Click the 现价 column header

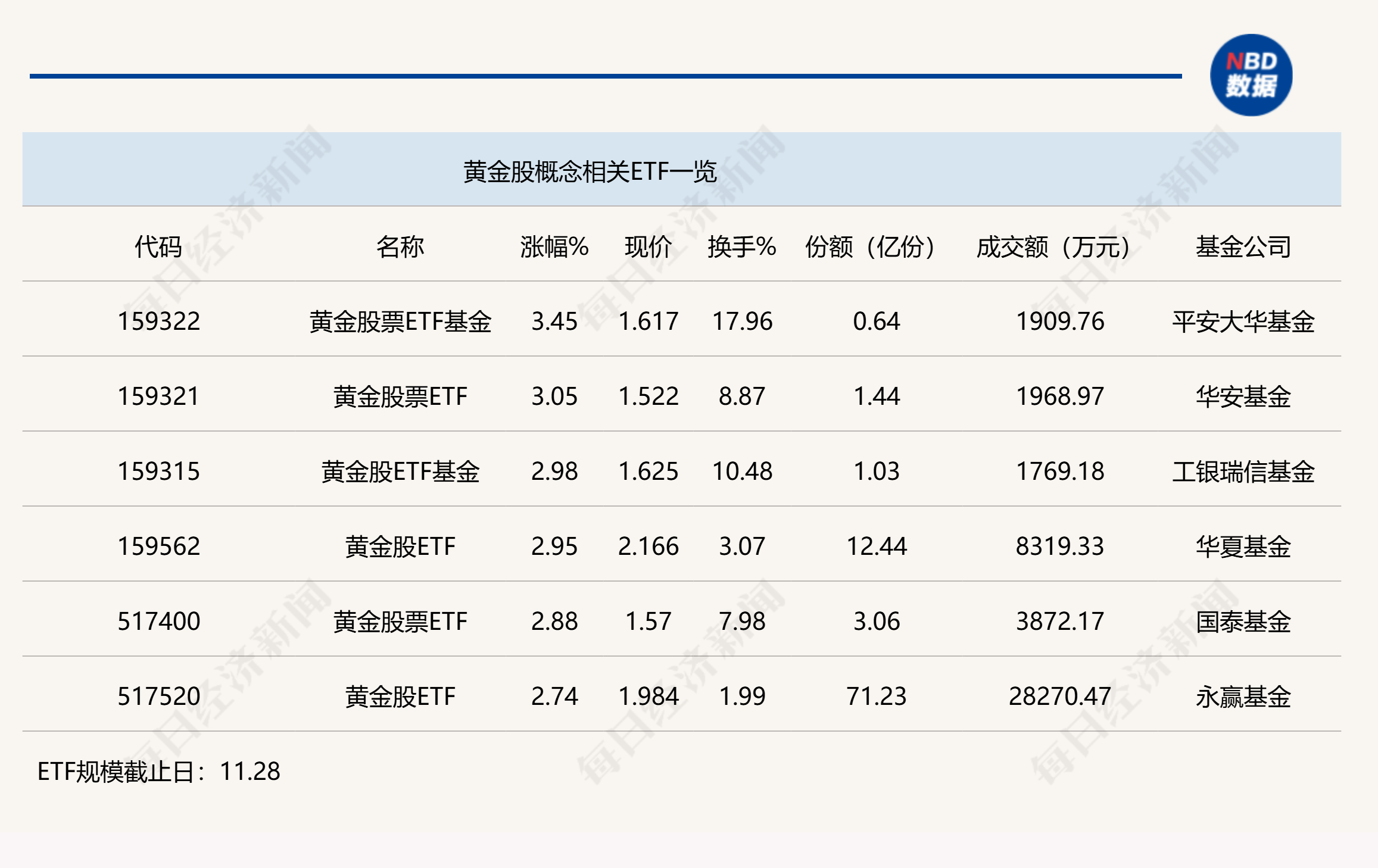(x=649, y=246)
